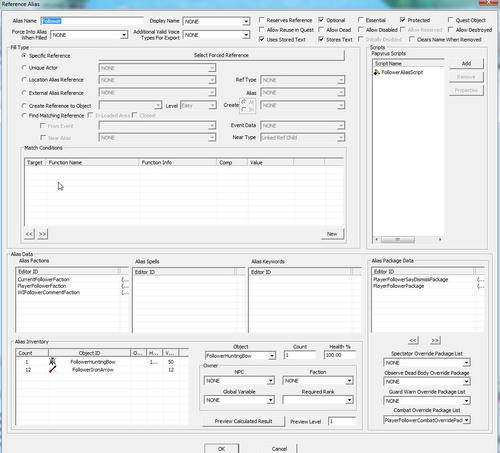Click previous arrows under Alias Package Data
500x453 pixels.
click(x=413, y=340)
